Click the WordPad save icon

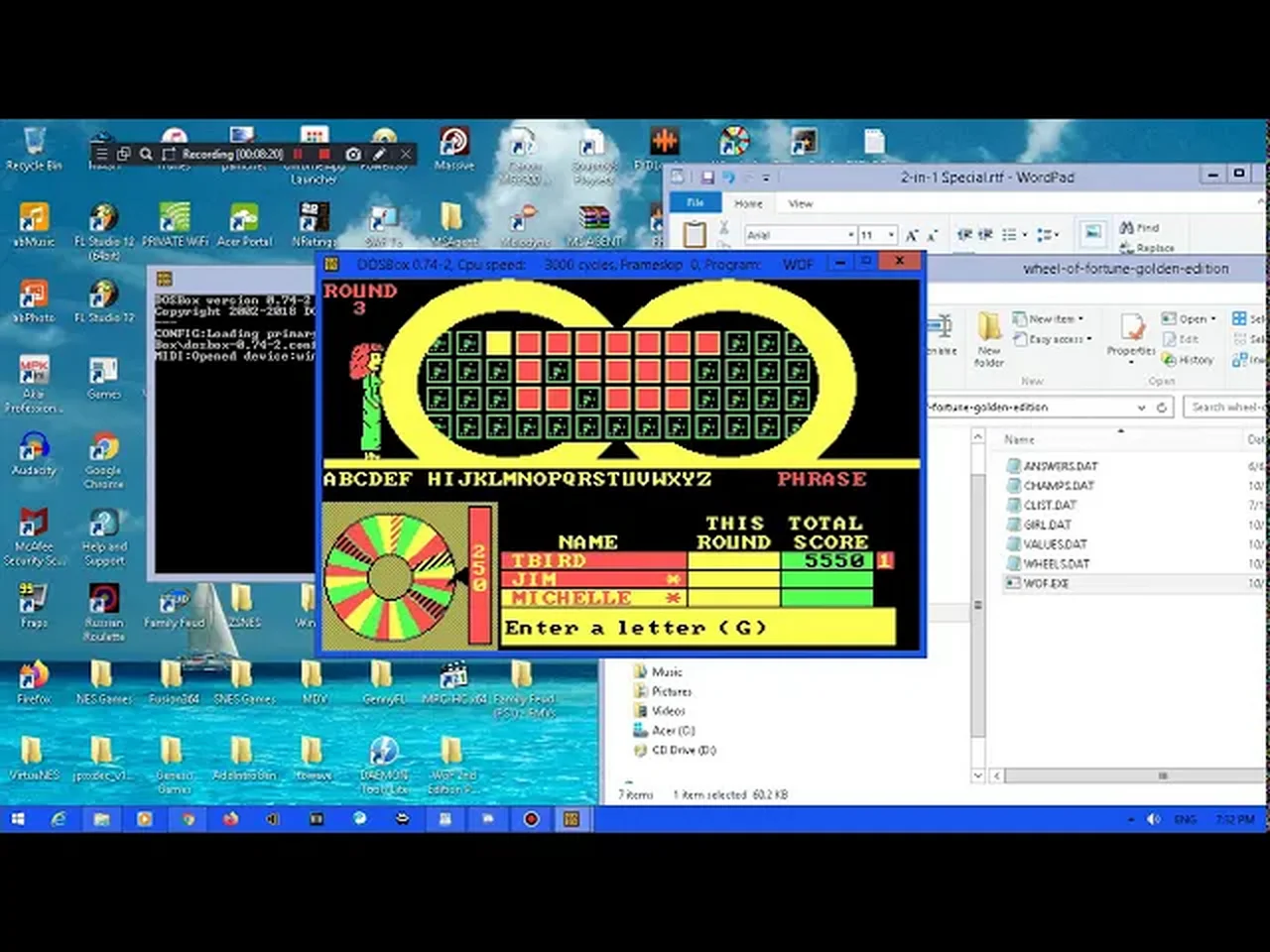click(x=707, y=177)
